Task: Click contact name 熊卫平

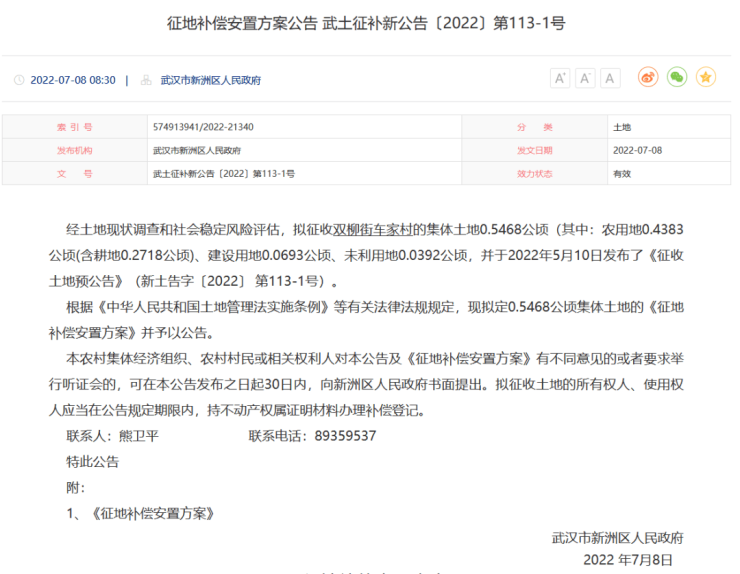Action: coord(138,436)
